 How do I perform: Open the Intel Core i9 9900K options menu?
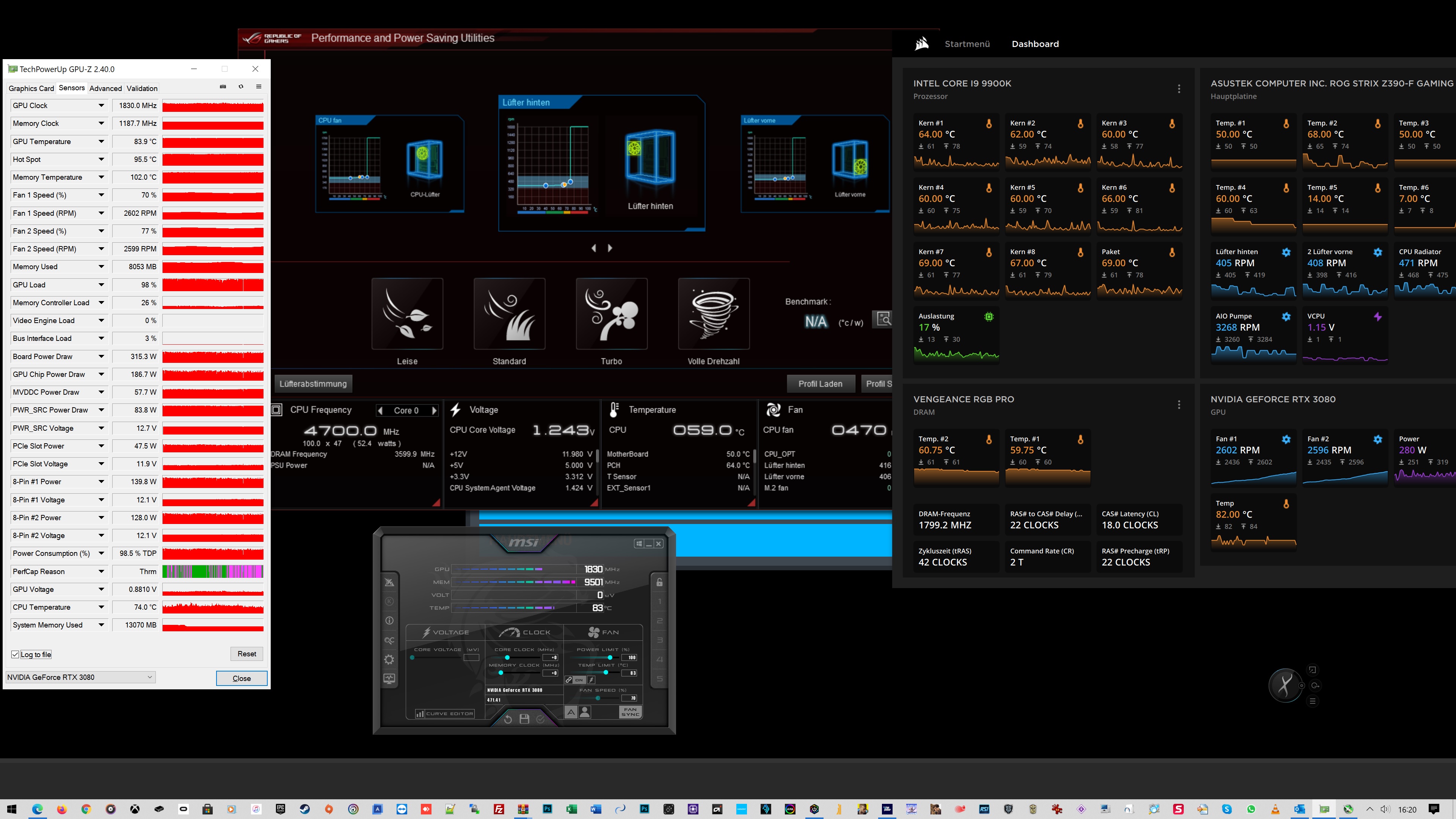click(1178, 89)
